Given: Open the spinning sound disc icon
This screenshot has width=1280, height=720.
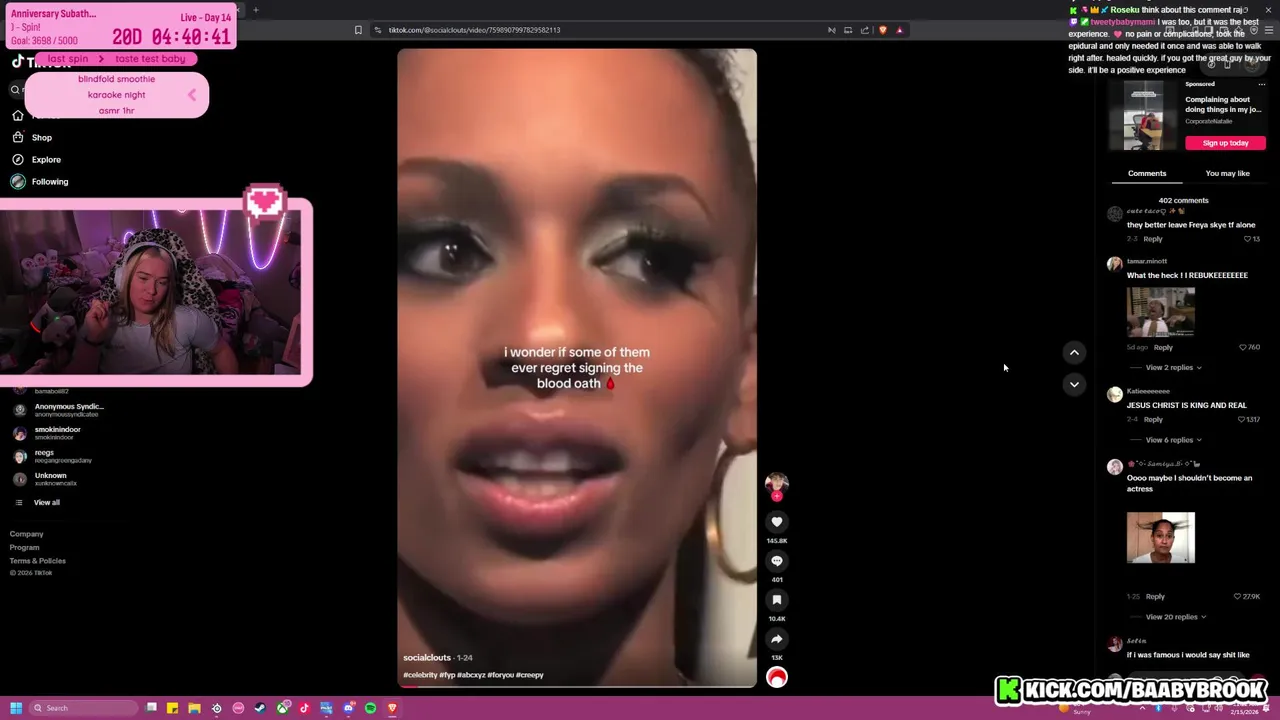Looking at the screenshot, I should (x=777, y=678).
